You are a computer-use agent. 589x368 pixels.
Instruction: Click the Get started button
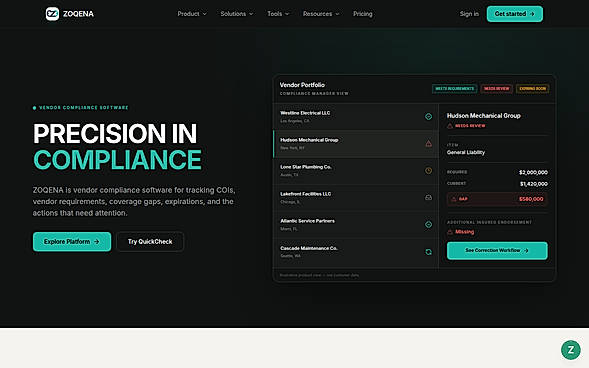click(515, 14)
